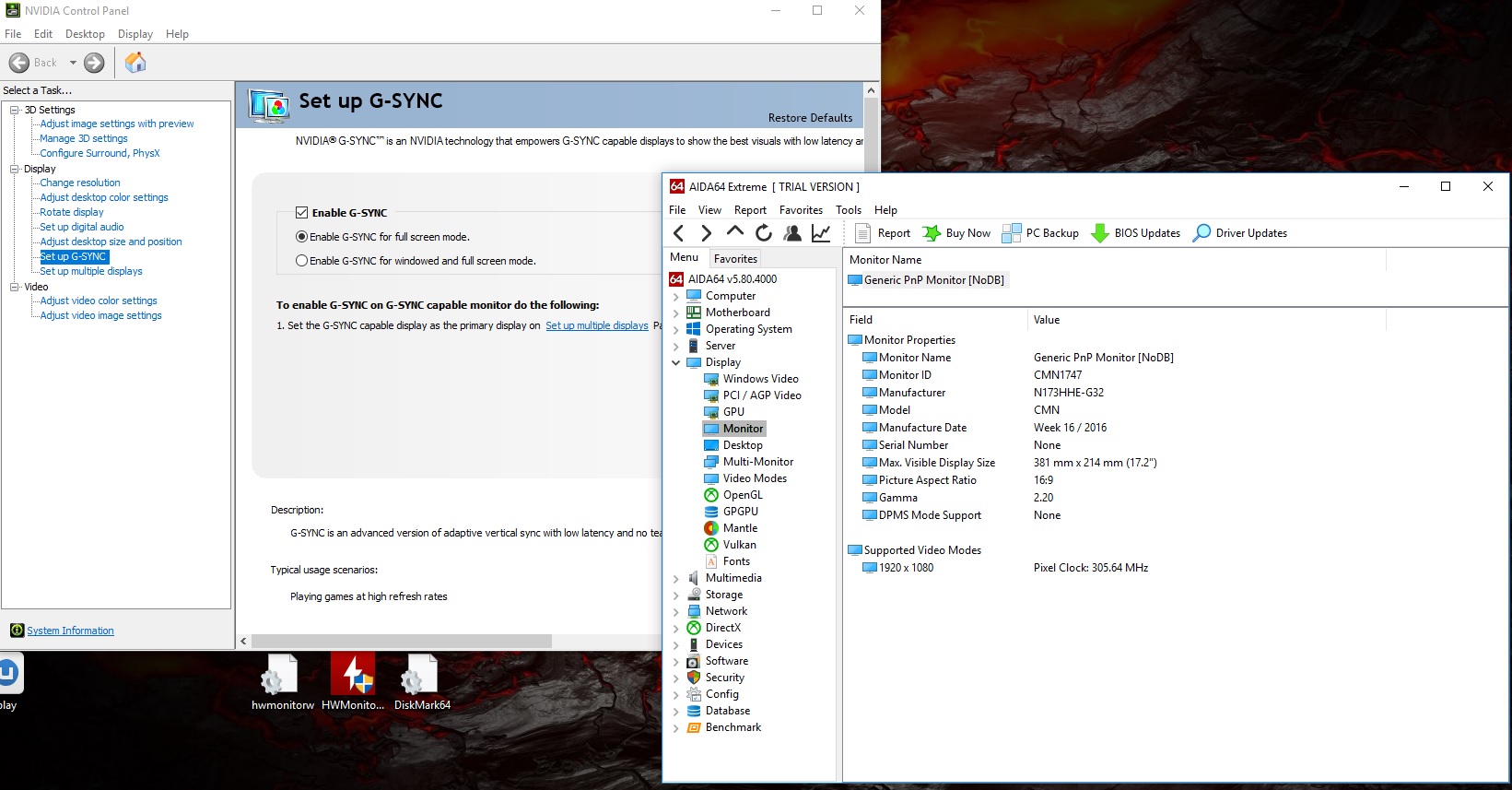Click Buy Now in AIDA64 toolbar
This screenshot has width=1512, height=790.
pyautogui.click(x=956, y=233)
